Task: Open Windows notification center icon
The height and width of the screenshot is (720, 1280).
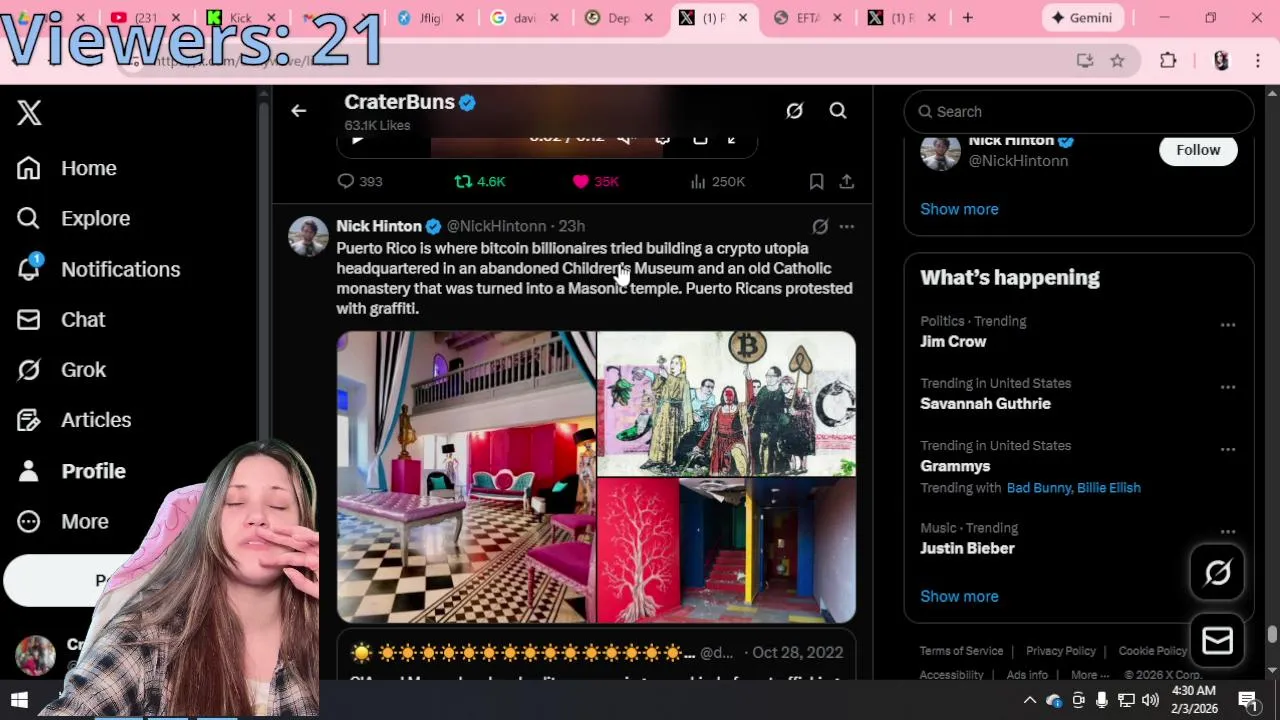Action: [1248, 700]
